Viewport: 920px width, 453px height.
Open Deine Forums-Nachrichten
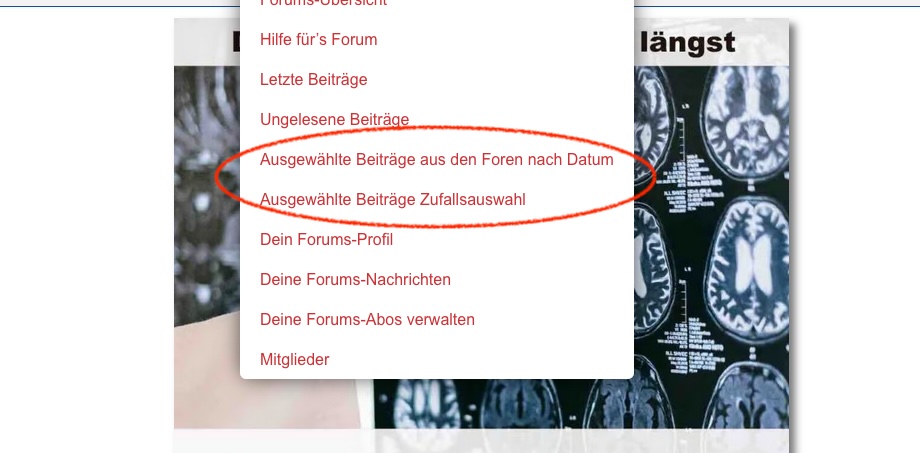click(355, 279)
